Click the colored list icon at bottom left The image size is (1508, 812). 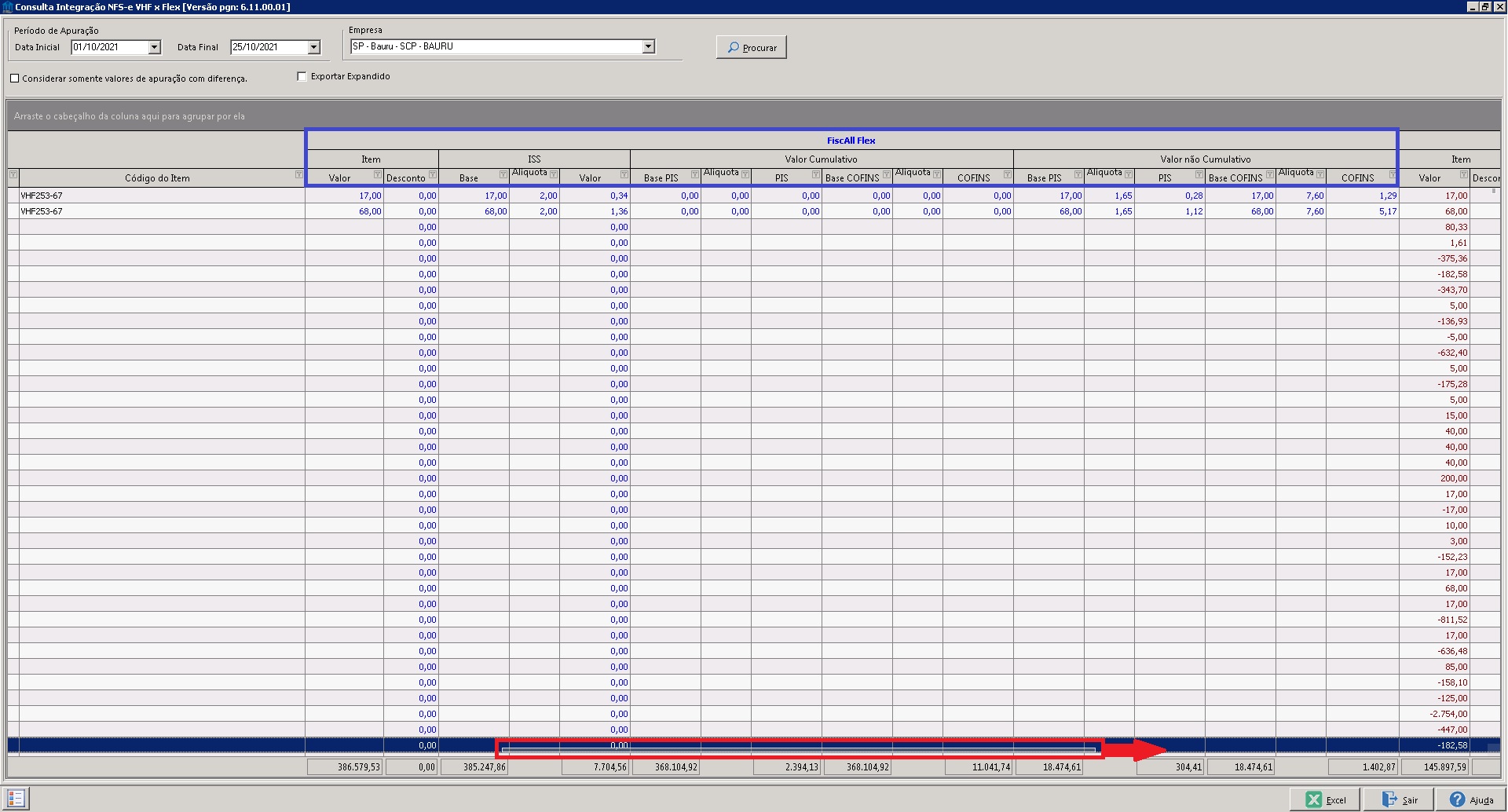tap(14, 796)
